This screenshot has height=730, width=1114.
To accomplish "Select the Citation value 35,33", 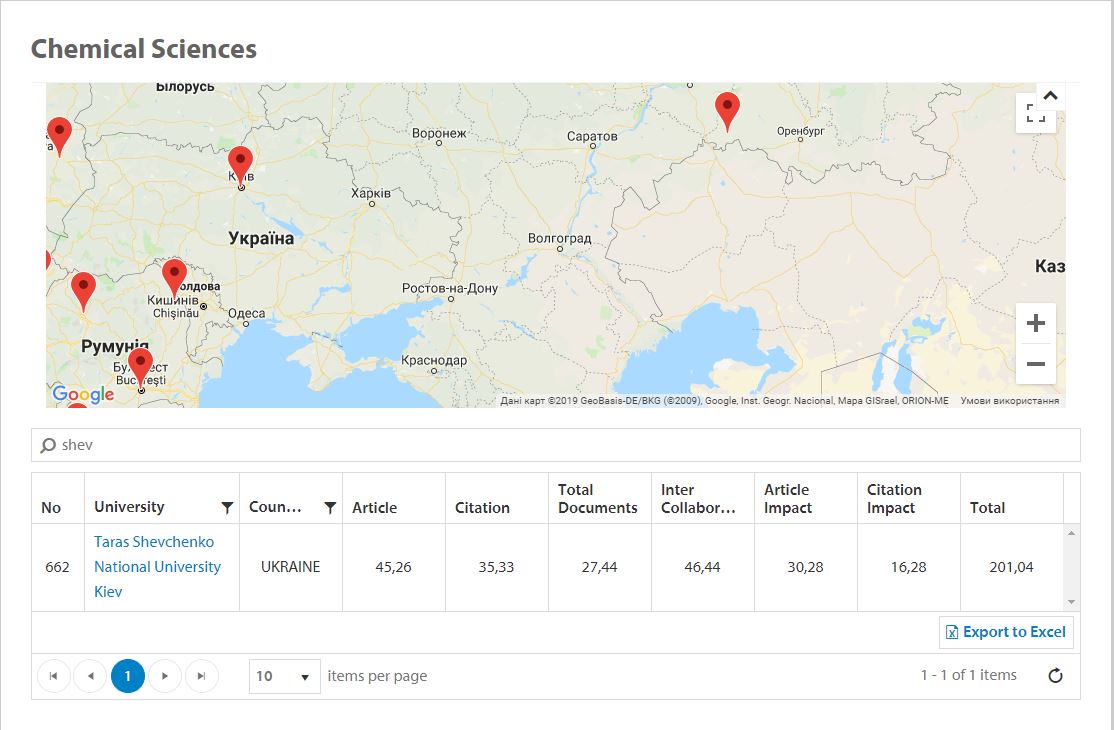I will [x=496, y=567].
